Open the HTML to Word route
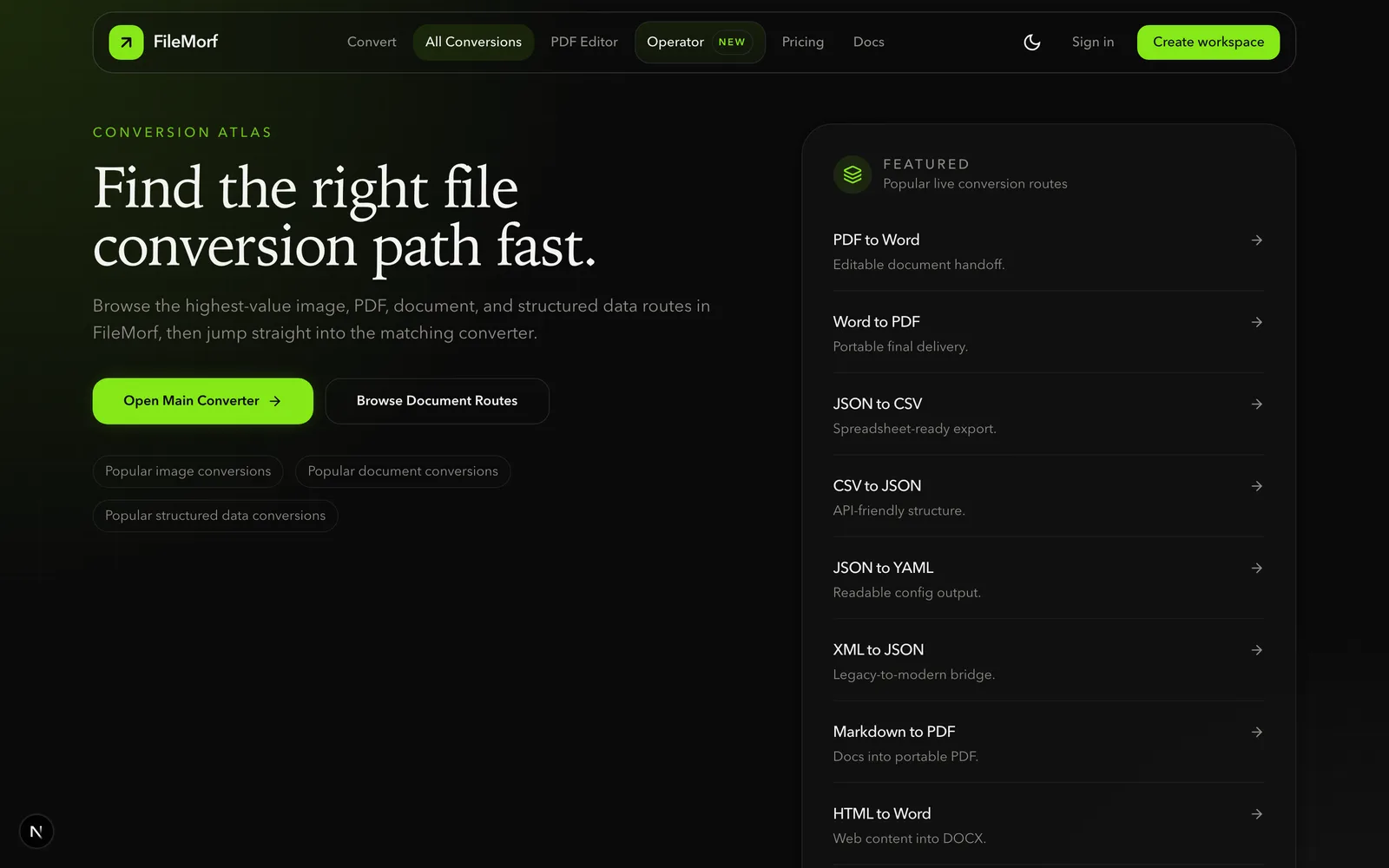This screenshot has height=868, width=1389. tap(1048, 825)
